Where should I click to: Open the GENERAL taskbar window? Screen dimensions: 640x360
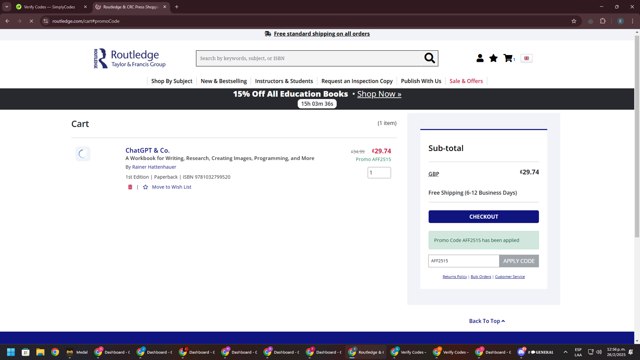[x=537, y=352]
